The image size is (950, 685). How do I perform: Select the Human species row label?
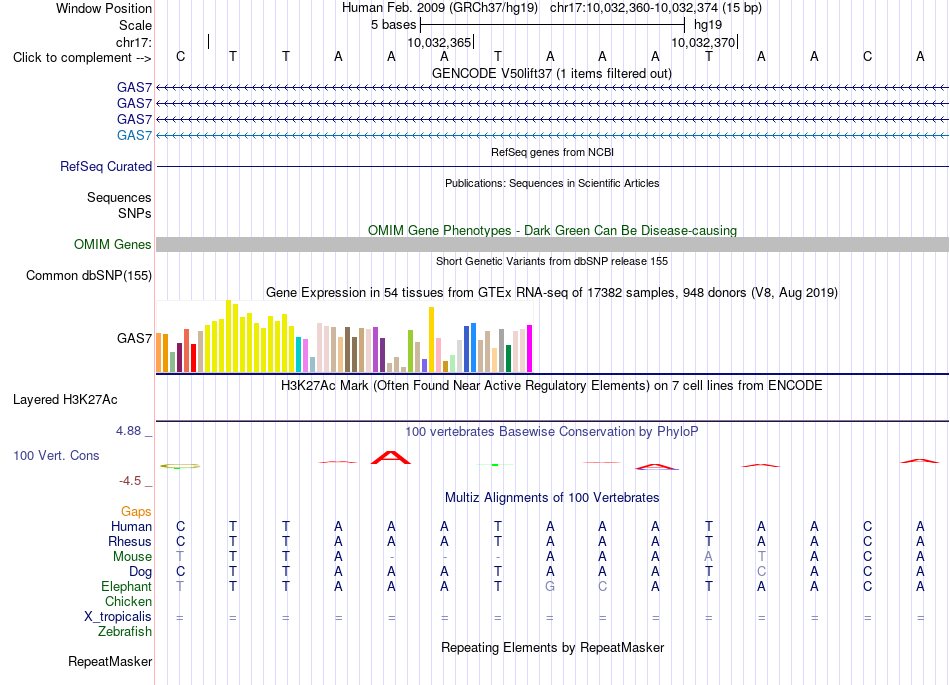click(x=131, y=526)
